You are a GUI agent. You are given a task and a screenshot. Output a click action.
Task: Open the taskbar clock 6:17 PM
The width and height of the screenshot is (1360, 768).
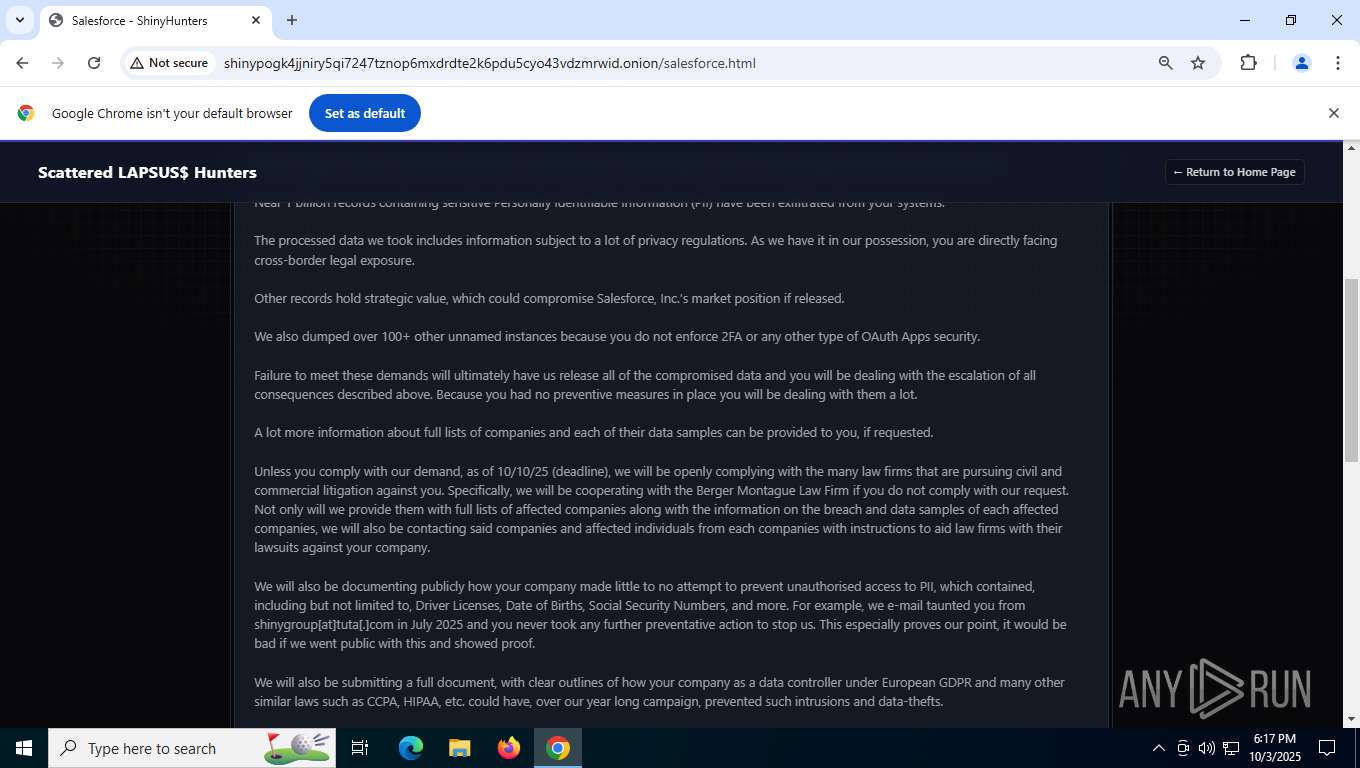pos(1274,748)
